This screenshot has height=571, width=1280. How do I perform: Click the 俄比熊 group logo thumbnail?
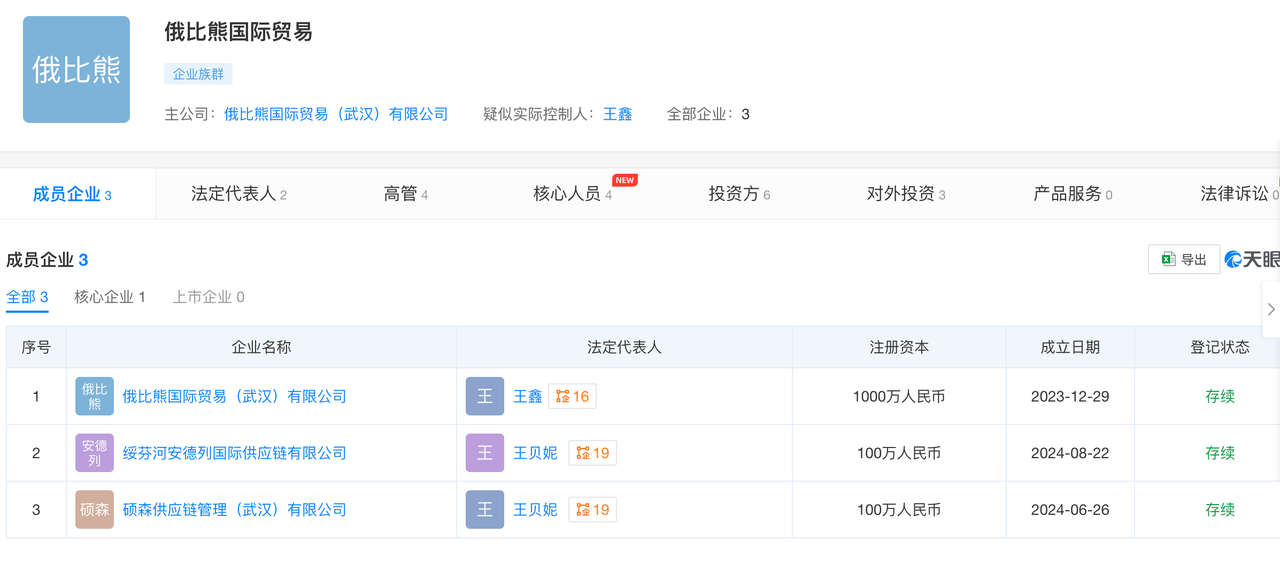[77, 70]
